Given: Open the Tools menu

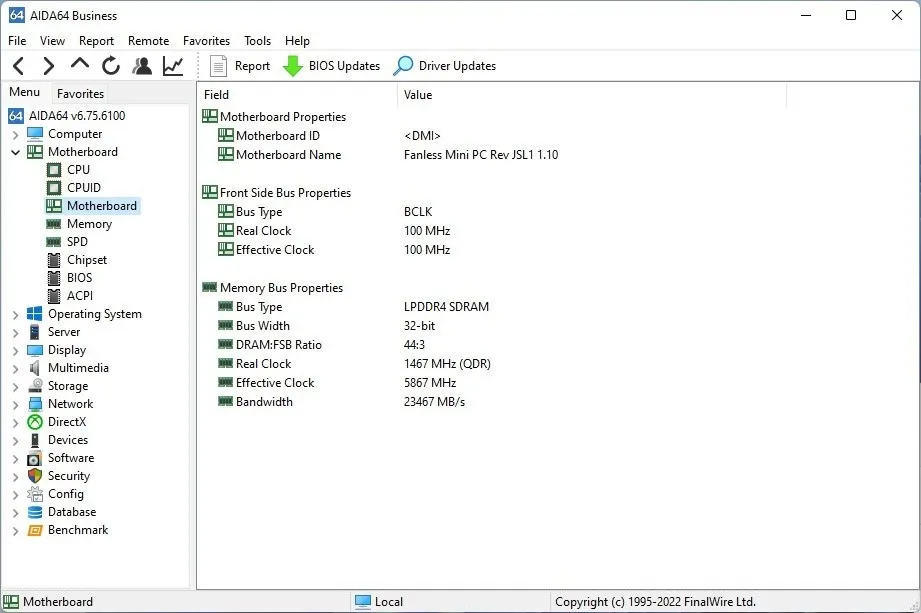Looking at the screenshot, I should point(257,41).
